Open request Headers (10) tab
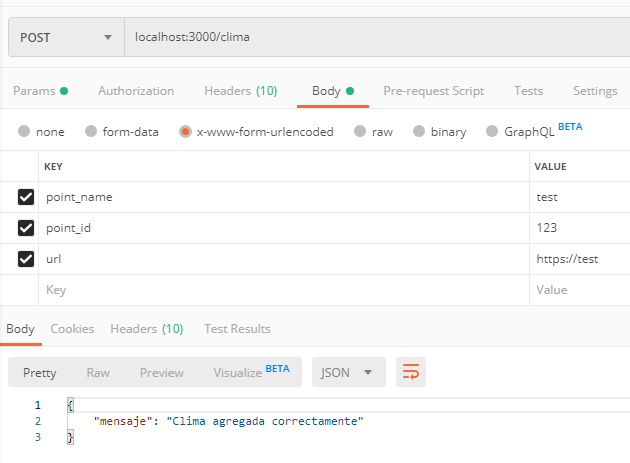This screenshot has height=463, width=630. 240,91
